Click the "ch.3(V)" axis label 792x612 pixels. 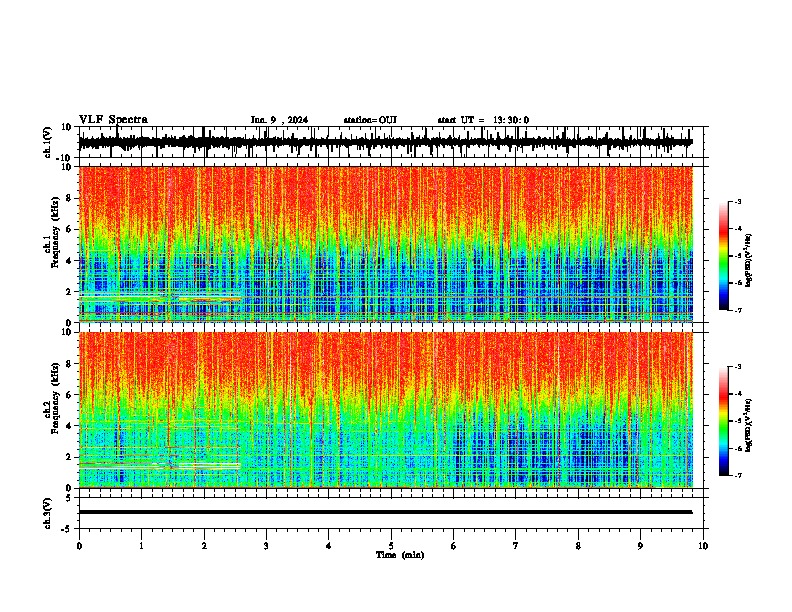point(48,513)
